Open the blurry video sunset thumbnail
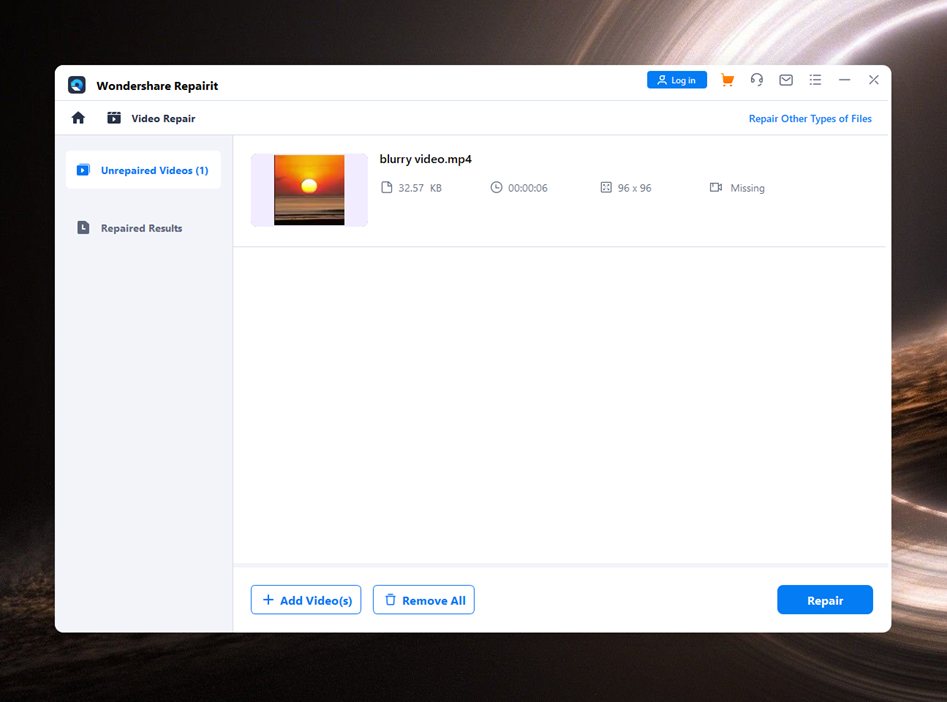This screenshot has height=702, width=947. (x=309, y=190)
